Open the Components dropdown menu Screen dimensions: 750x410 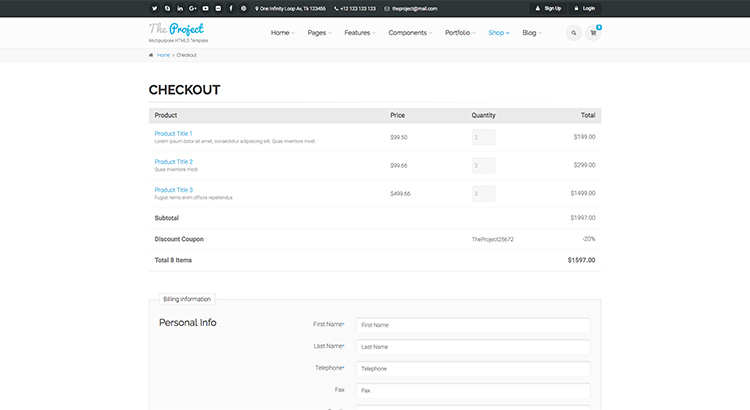pyautogui.click(x=410, y=33)
